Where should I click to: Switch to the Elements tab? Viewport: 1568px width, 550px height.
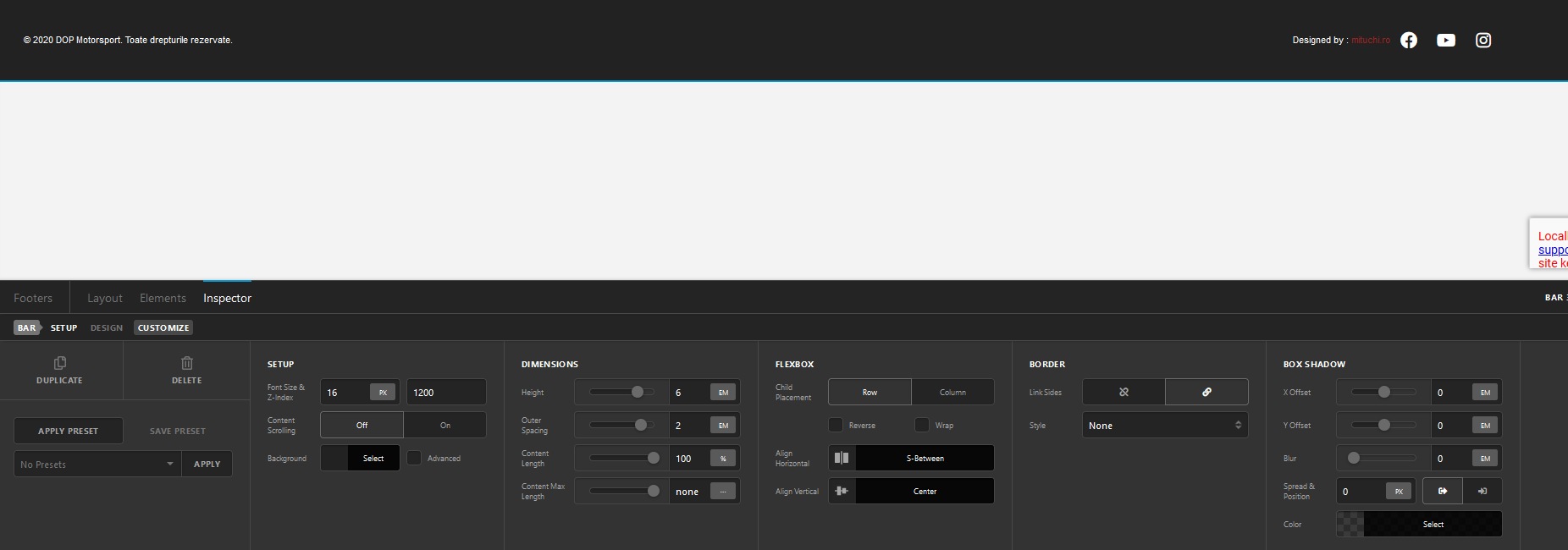click(x=163, y=298)
